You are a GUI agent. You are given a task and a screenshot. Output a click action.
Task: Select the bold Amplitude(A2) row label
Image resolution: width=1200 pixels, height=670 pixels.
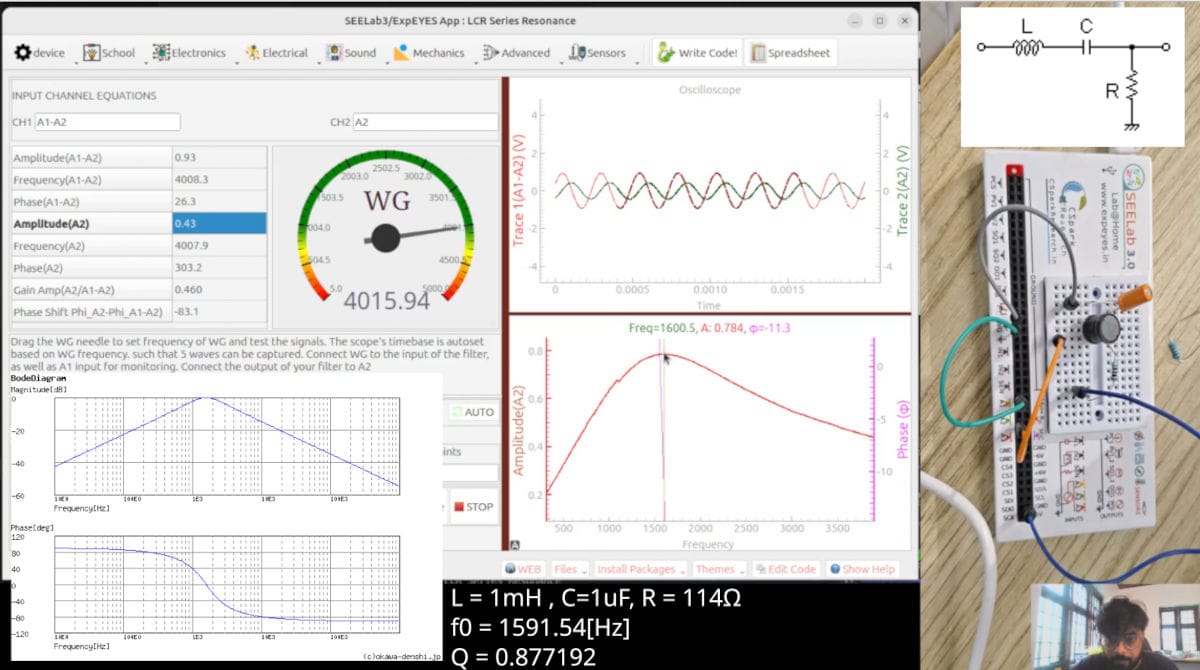pos(91,224)
